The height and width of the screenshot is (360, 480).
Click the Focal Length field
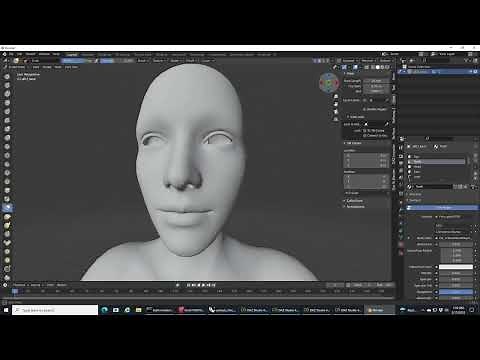pyautogui.click(x=376, y=81)
